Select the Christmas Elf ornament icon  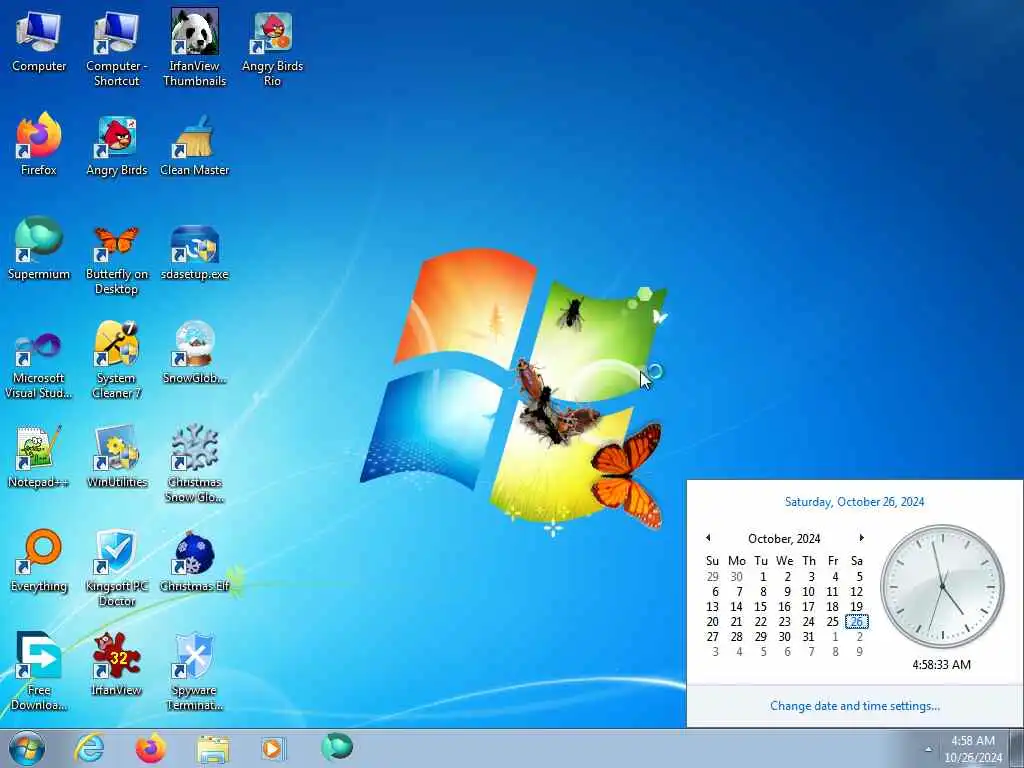click(x=195, y=562)
